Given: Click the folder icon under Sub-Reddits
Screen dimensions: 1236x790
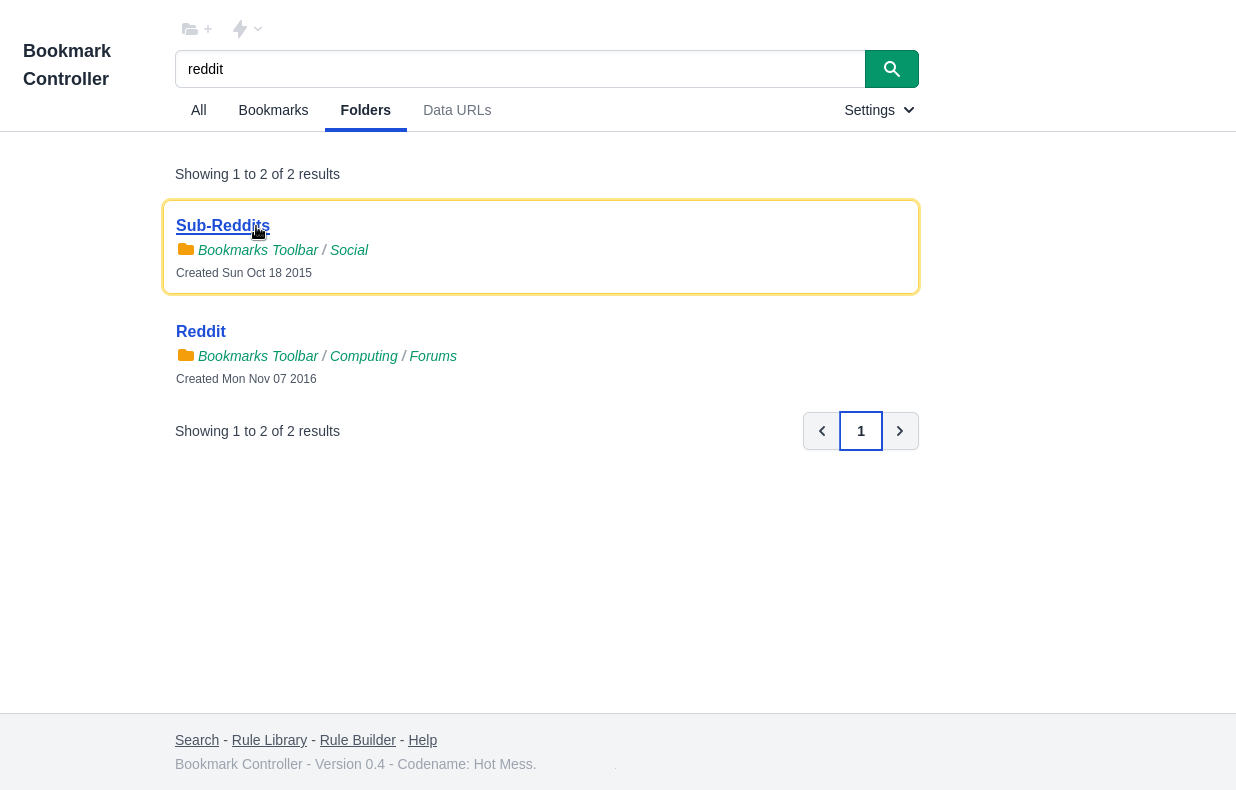Looking at the screenshot, I should point(186,249).
